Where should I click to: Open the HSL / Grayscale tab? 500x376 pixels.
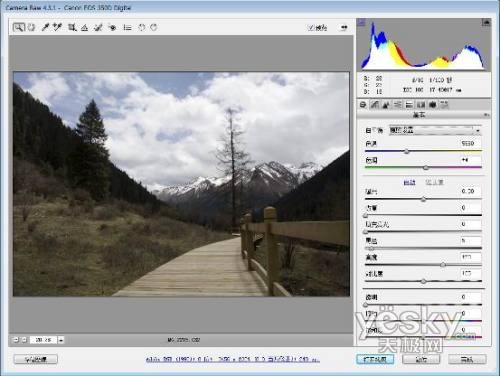point(398,105)
